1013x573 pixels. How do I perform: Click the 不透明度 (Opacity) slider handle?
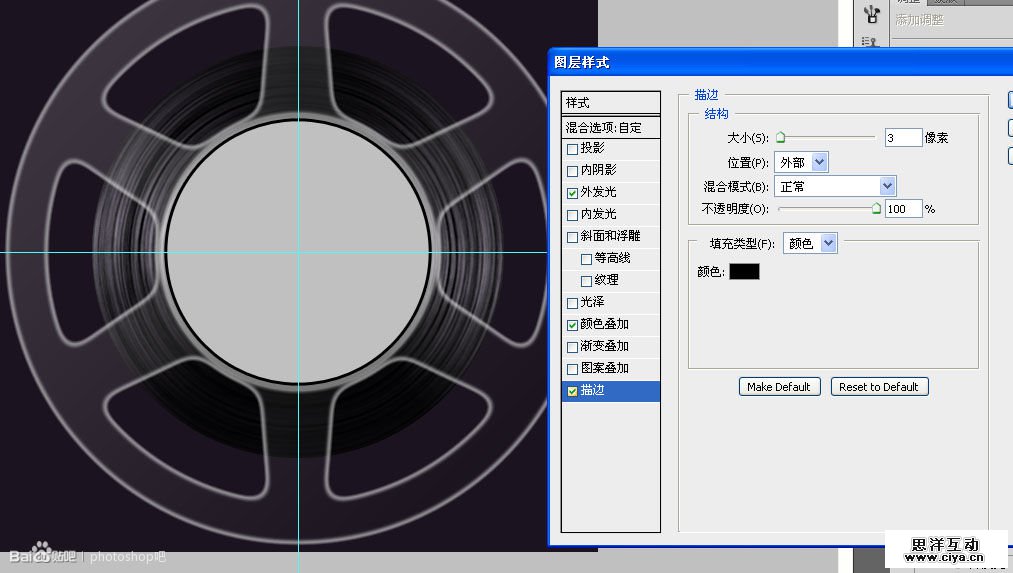tap(876, 209)
